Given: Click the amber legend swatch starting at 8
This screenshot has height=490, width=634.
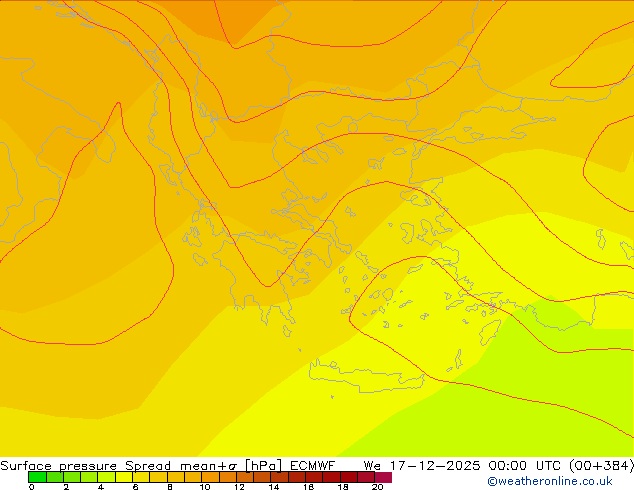Looking at the screenshot, I should (x=175, y=477).
